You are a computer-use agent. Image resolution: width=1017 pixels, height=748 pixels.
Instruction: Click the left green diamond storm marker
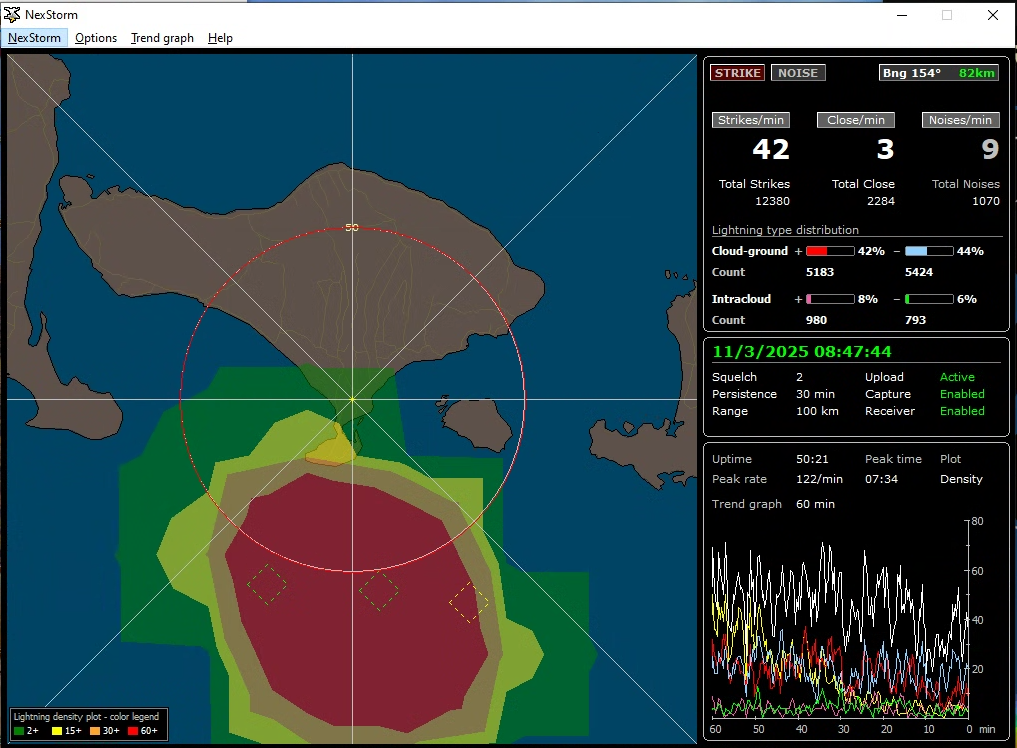[267, 584]
